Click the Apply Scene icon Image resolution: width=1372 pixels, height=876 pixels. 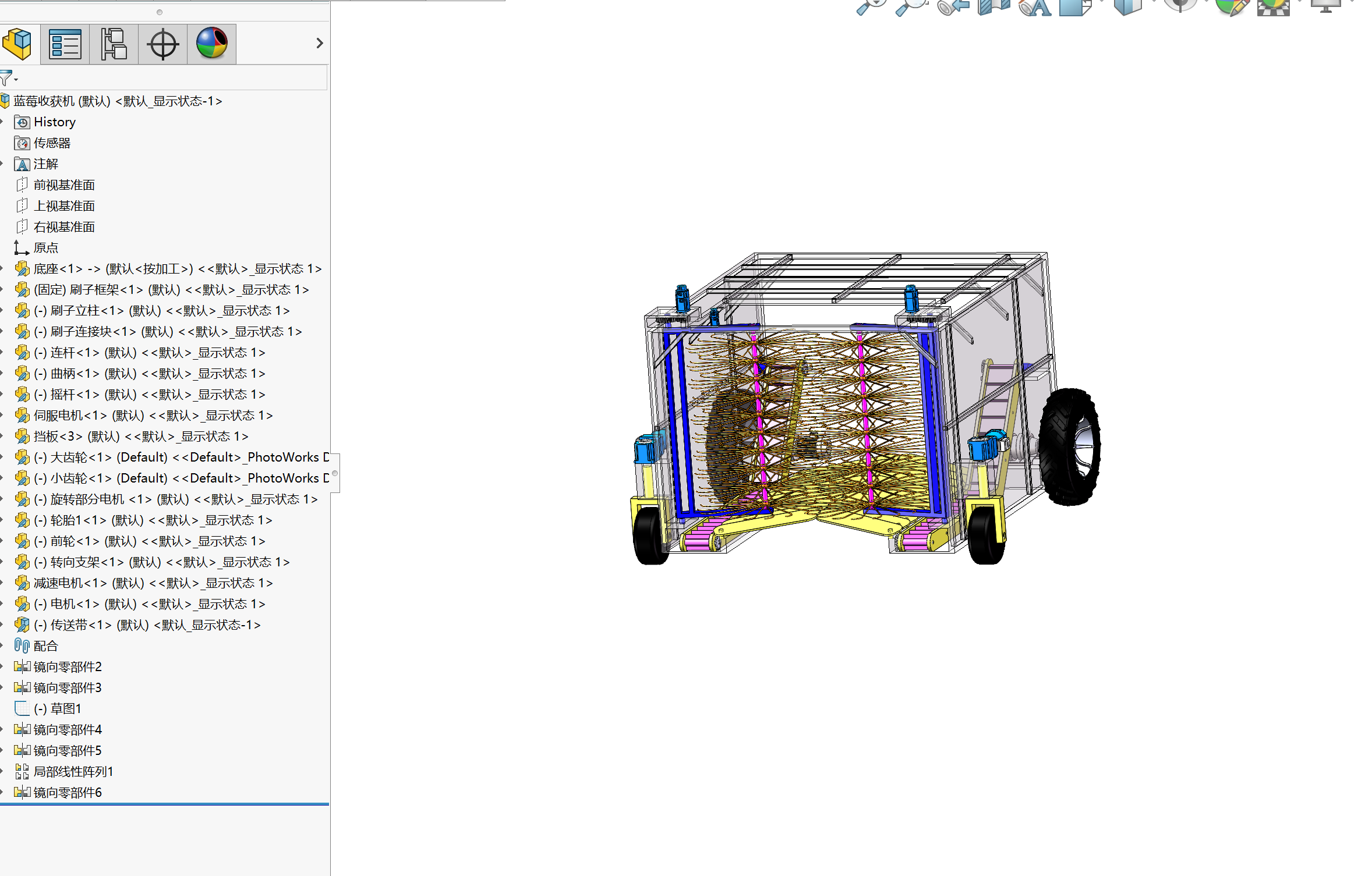click(x=1273, y=7)
